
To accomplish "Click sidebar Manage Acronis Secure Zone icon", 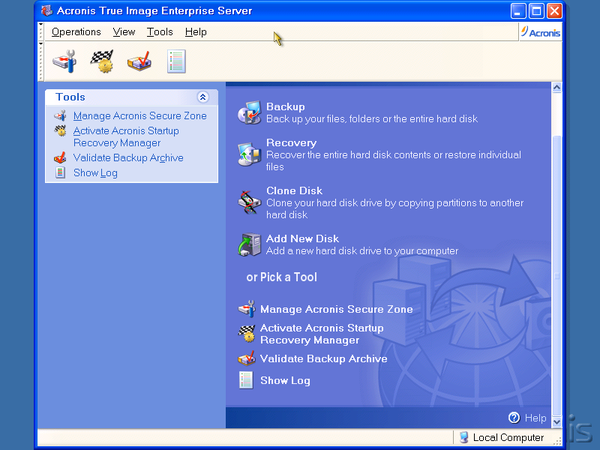I will (x=60, y=116).
